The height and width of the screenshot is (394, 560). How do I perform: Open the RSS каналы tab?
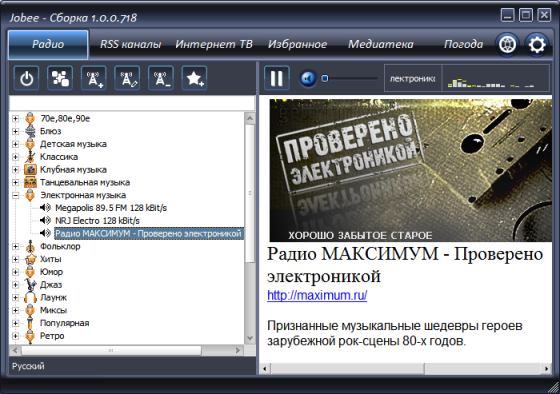(130, 44)
